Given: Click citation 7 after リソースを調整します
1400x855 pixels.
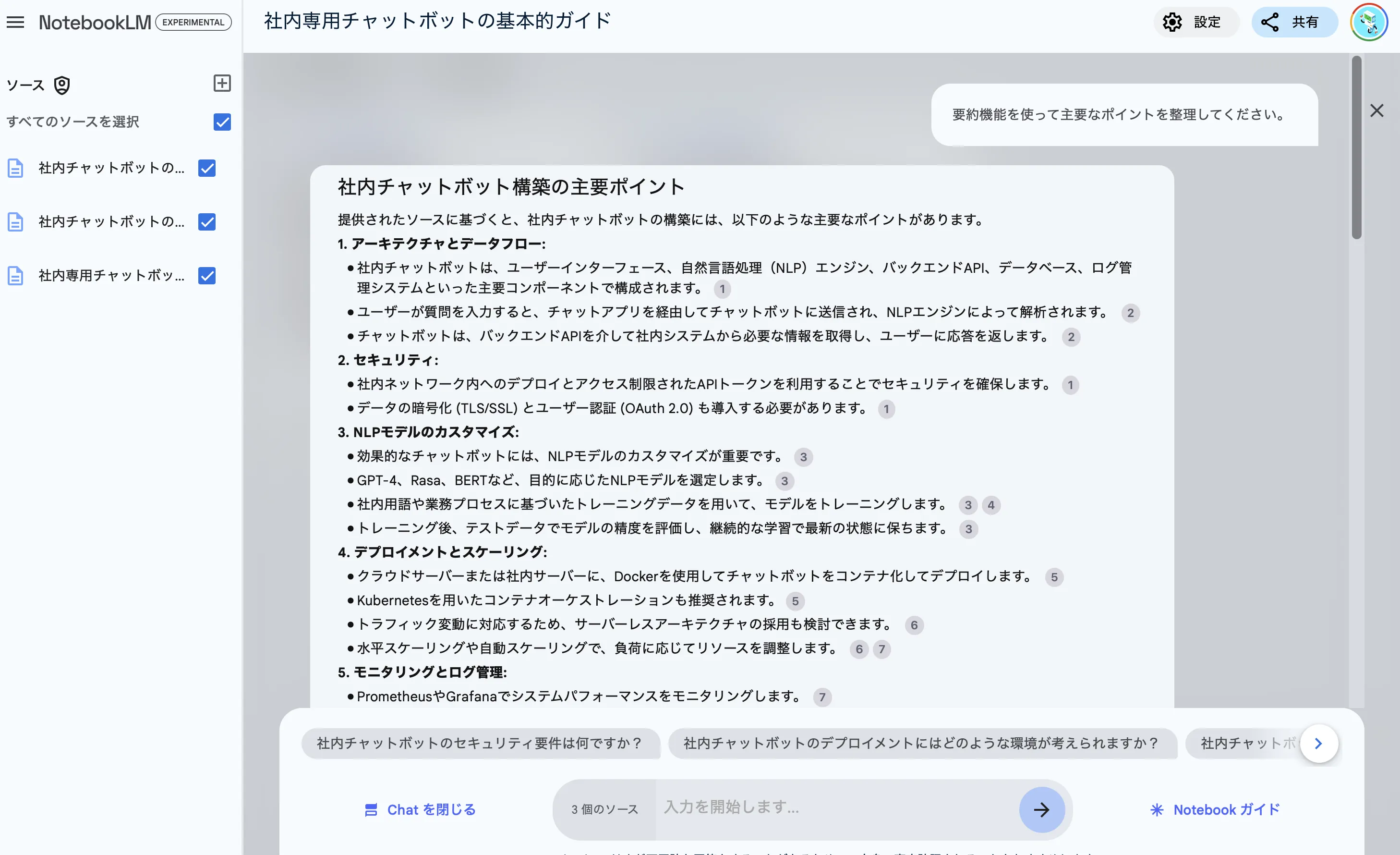Looking at the screenshot, I should tap(881, 649).
